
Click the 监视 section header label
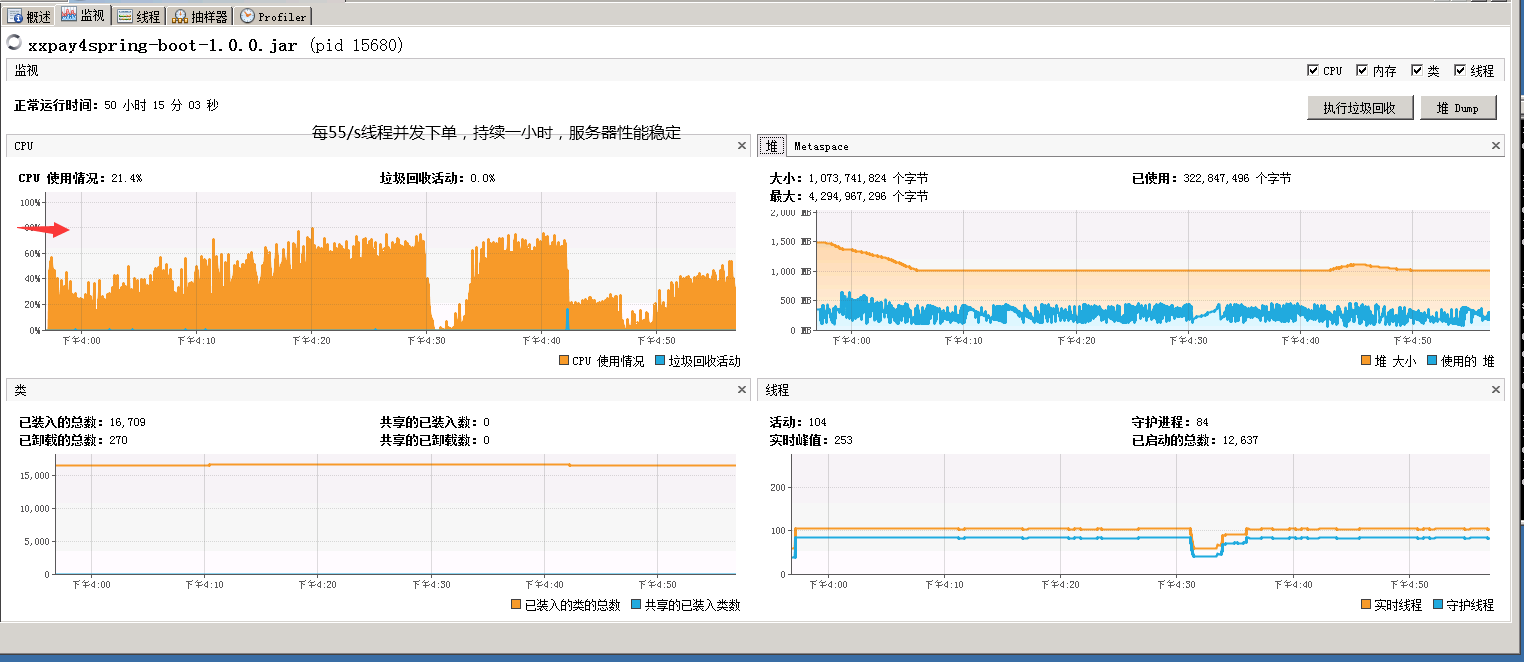tap(26, 70)
